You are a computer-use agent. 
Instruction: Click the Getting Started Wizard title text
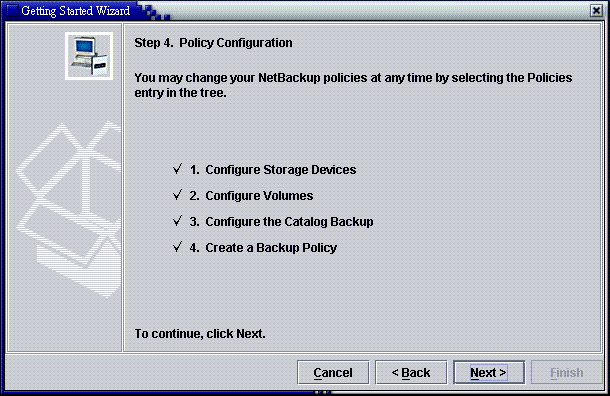click(75, 11)
